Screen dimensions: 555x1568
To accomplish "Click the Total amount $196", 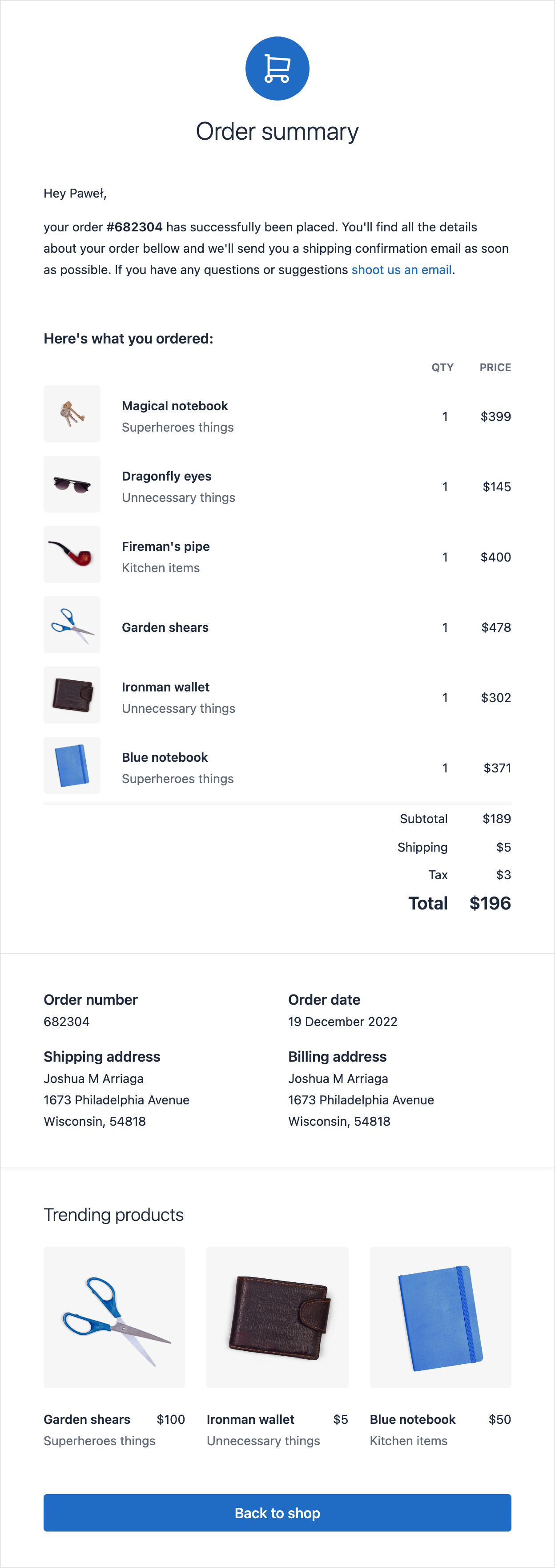I will pos(490,903).
